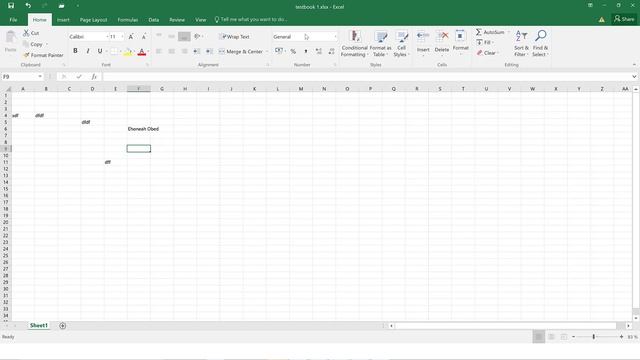Apply comma style number format
Screen dimensions: 640x360
pos(306,51)
